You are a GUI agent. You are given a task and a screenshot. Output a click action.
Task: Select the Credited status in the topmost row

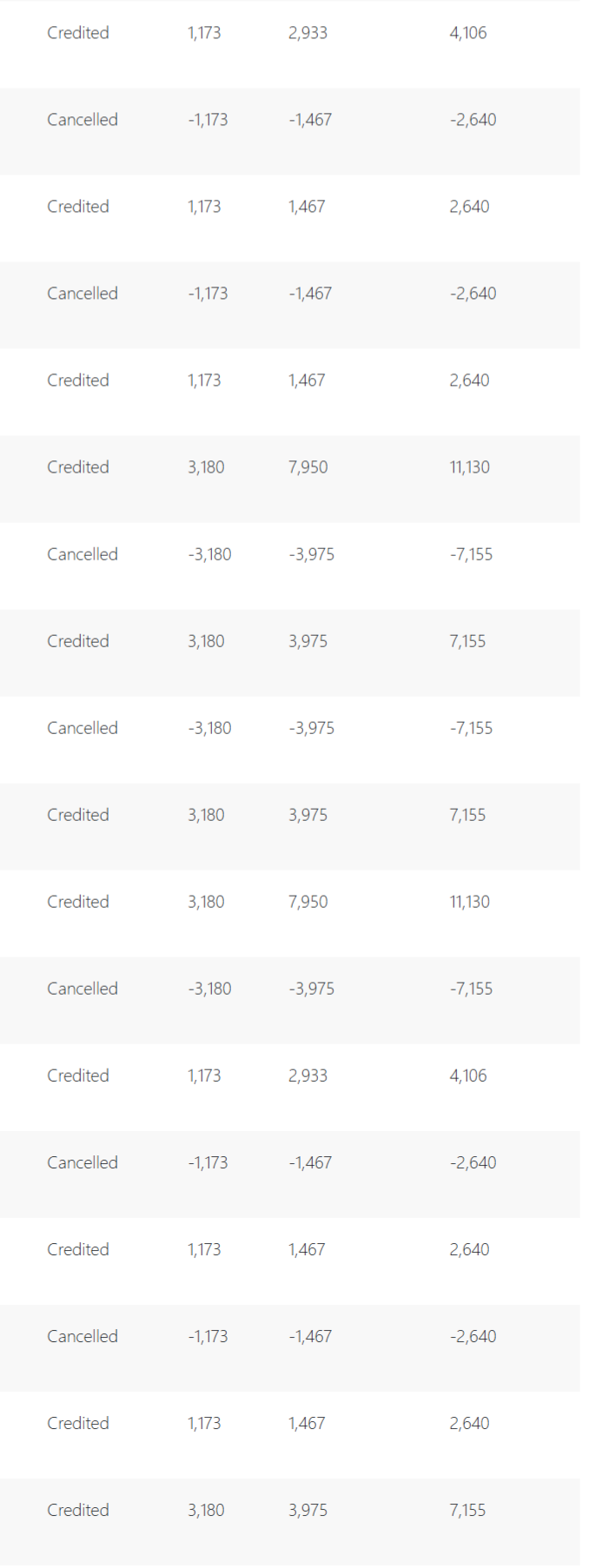(78, 33)
